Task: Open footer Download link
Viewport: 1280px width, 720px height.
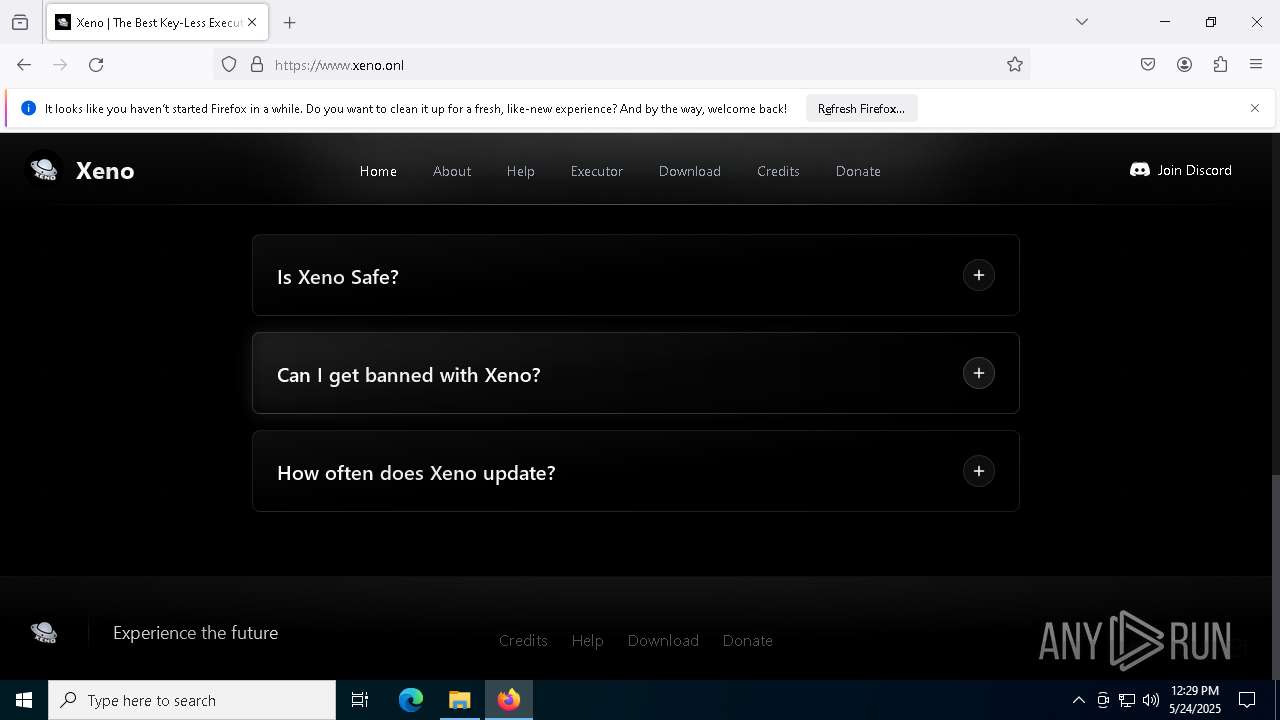Action: pos(663,640)
